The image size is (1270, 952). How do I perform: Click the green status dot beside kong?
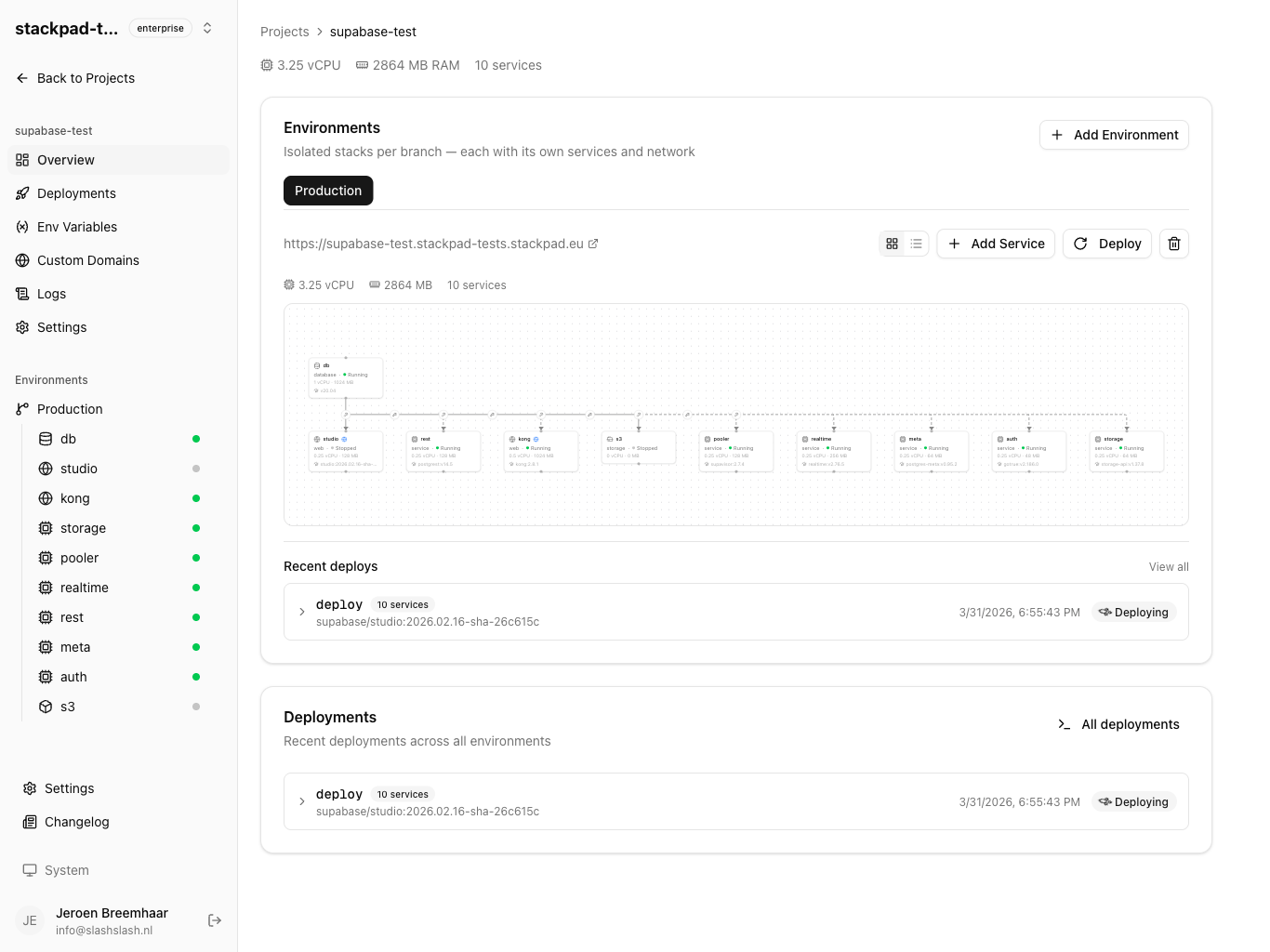click(195, 498)
